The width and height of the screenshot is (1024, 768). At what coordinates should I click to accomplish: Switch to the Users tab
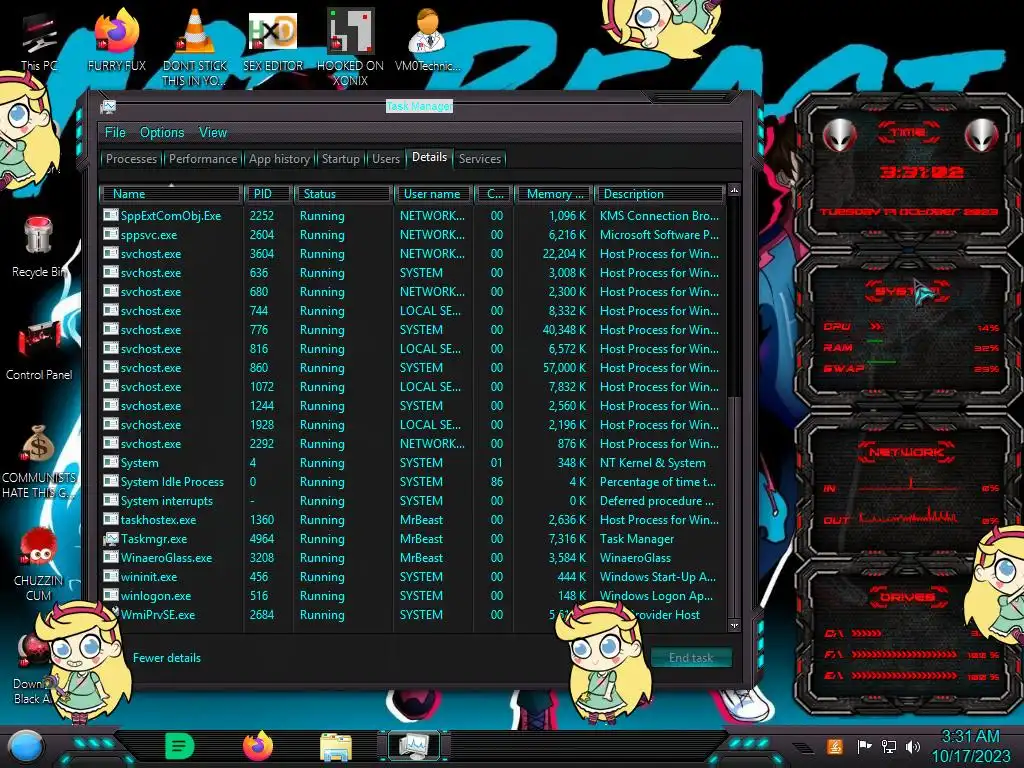[x=386, y=159]
